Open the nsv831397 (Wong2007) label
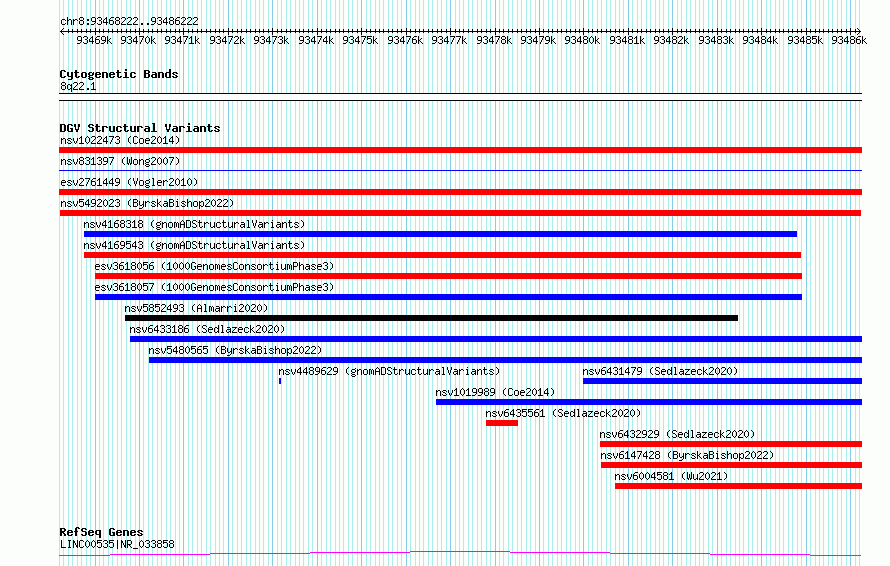The width and height of the screenshot is (890, 566). coord(120,161)
